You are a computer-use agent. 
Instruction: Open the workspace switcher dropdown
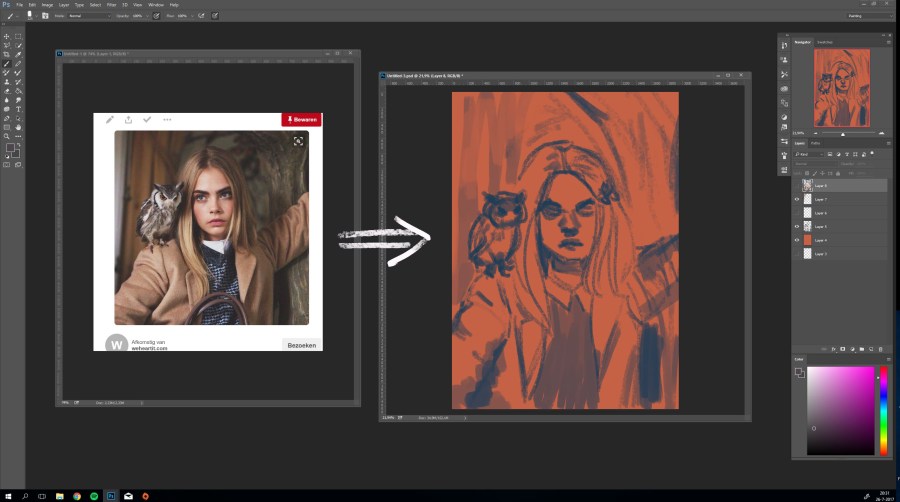(867, 16)
